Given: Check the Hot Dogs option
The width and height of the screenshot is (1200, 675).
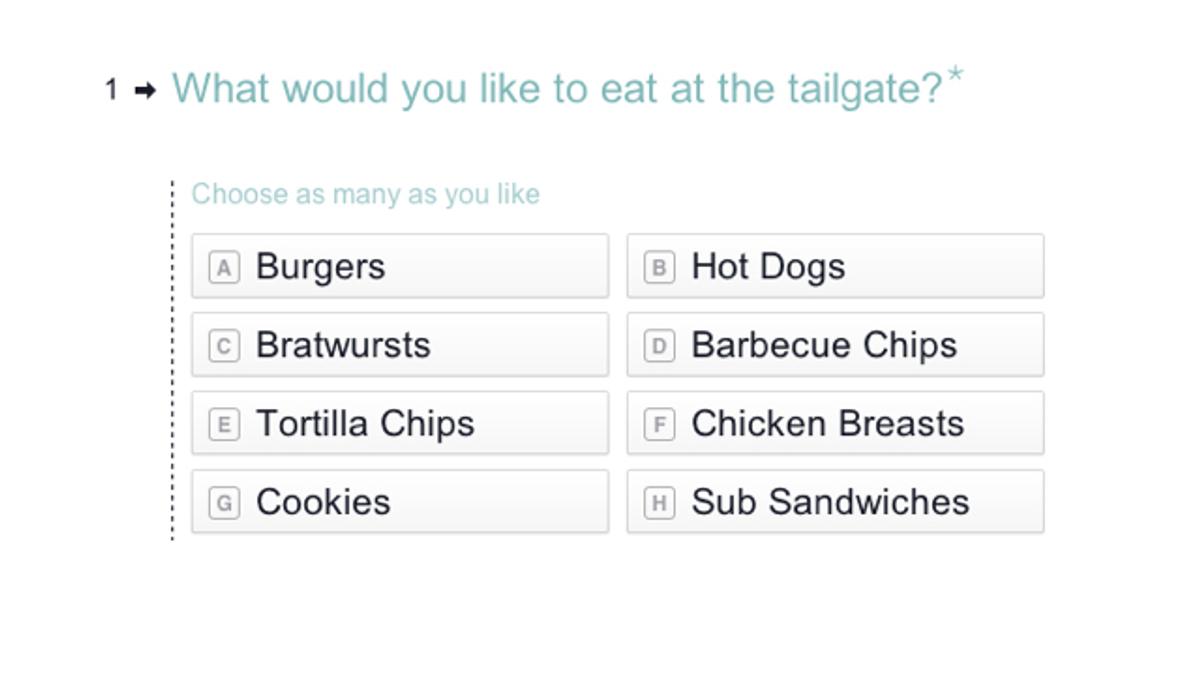Looking at the screenshot, I should (x=835, y=267).
